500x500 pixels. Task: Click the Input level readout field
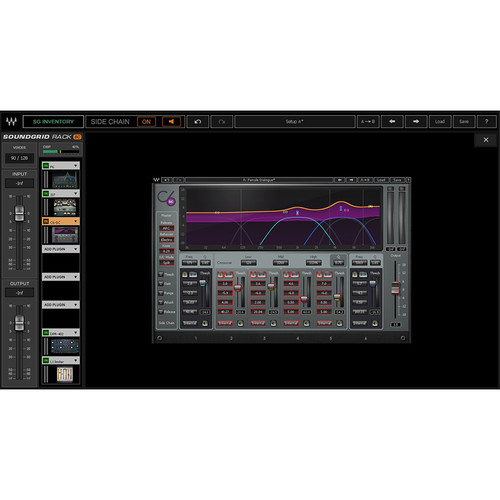[19, 183]
